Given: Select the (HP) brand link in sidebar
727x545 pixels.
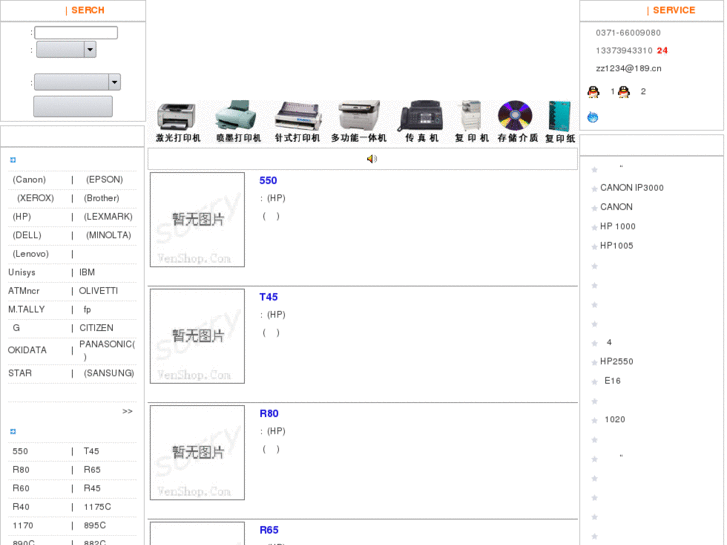Looking at the screenshot, I should point(22,217).
